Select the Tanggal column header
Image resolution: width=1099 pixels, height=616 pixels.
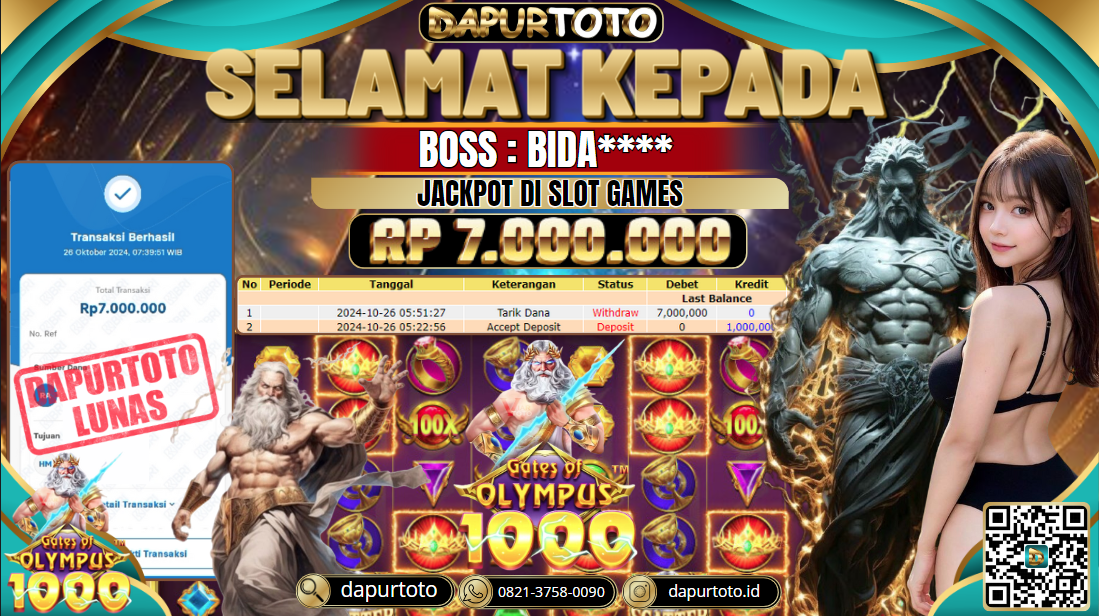tap(391, 285)
